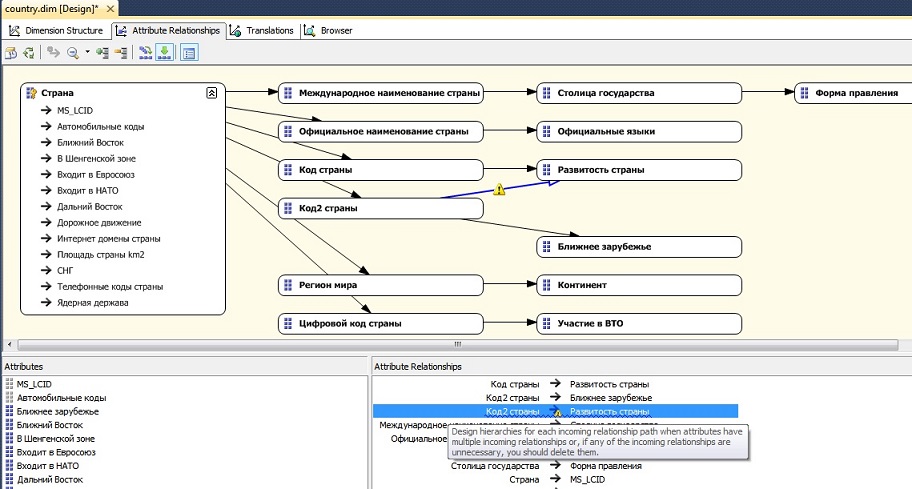Collapse the Страна node with its chevron
Screen dimensions: 912x489
pos(212,92)
